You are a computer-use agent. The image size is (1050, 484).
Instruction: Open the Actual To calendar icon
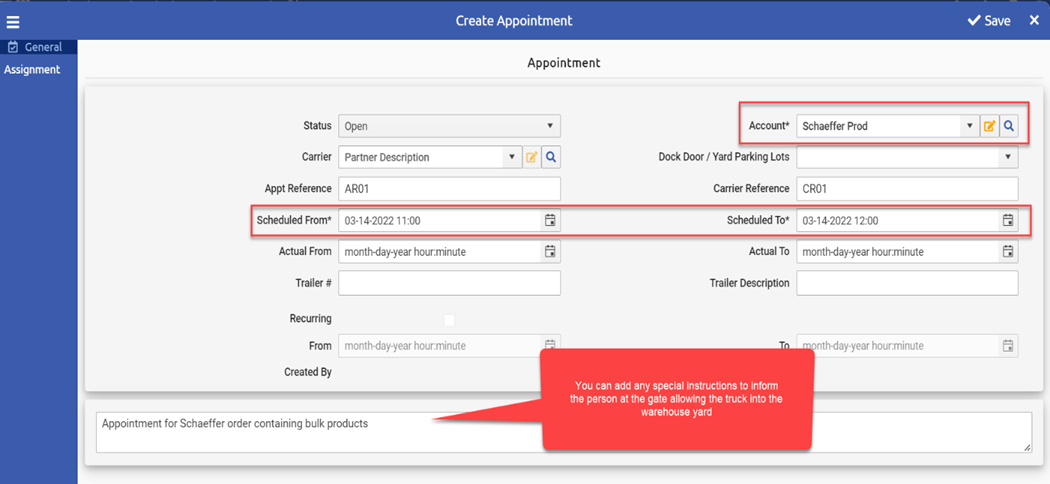pyautogui.click(x=1008, y=251)
